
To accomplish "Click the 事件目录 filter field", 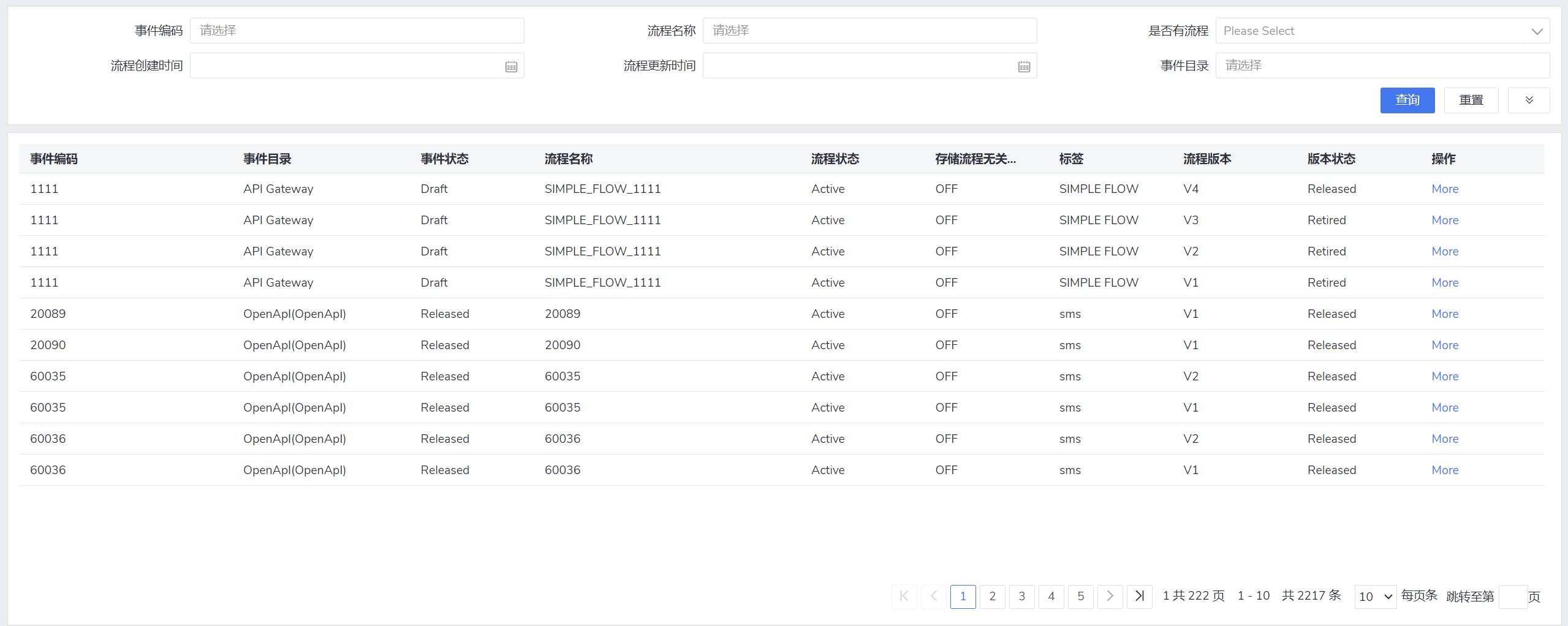I will click(1382, 66).
